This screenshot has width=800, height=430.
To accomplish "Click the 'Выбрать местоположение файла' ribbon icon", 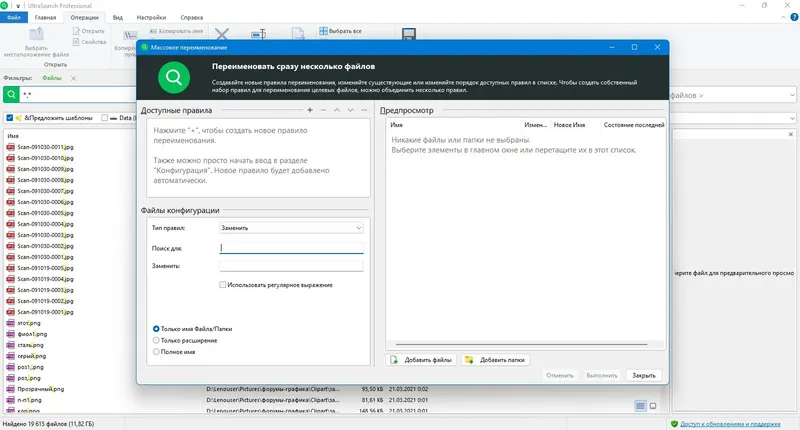I will (36, 34).
